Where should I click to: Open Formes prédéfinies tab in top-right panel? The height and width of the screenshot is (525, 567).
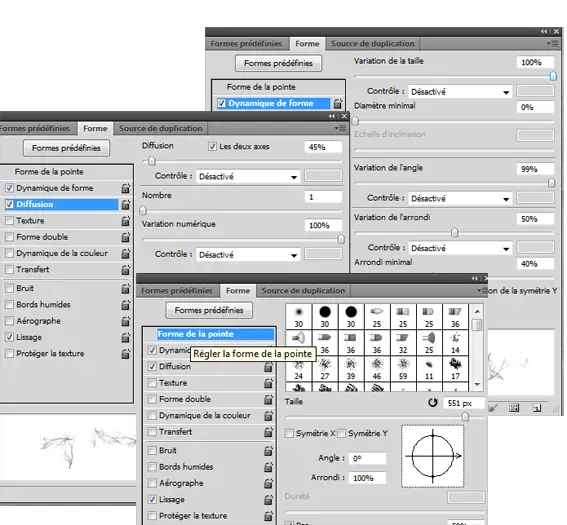(246, 44)
